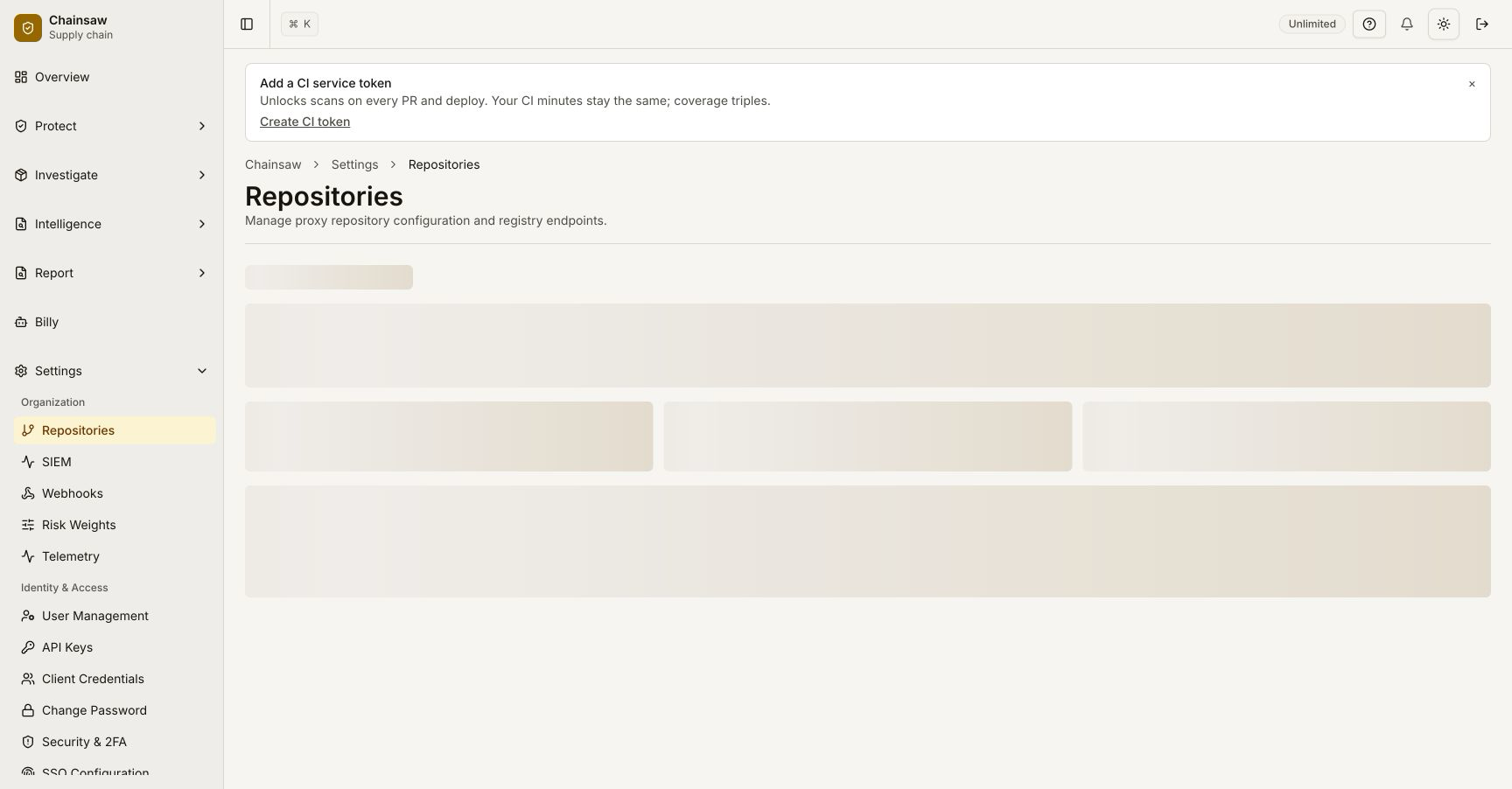The image size is (1512, 789).
Task: Click the Billy robot icon
Action: pos(21,322)
